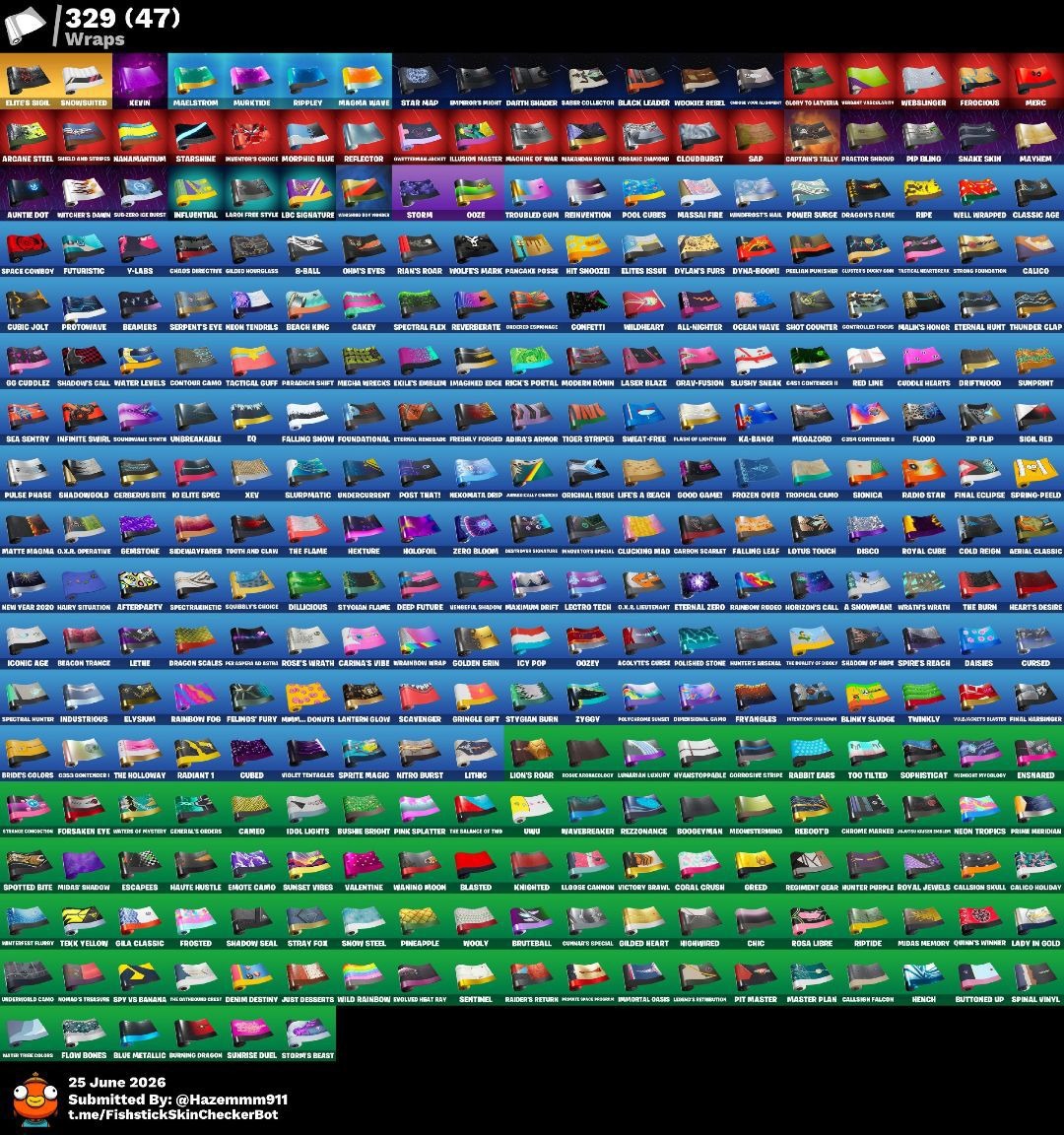Click the Wraps category flag icon

pos(25,26)
